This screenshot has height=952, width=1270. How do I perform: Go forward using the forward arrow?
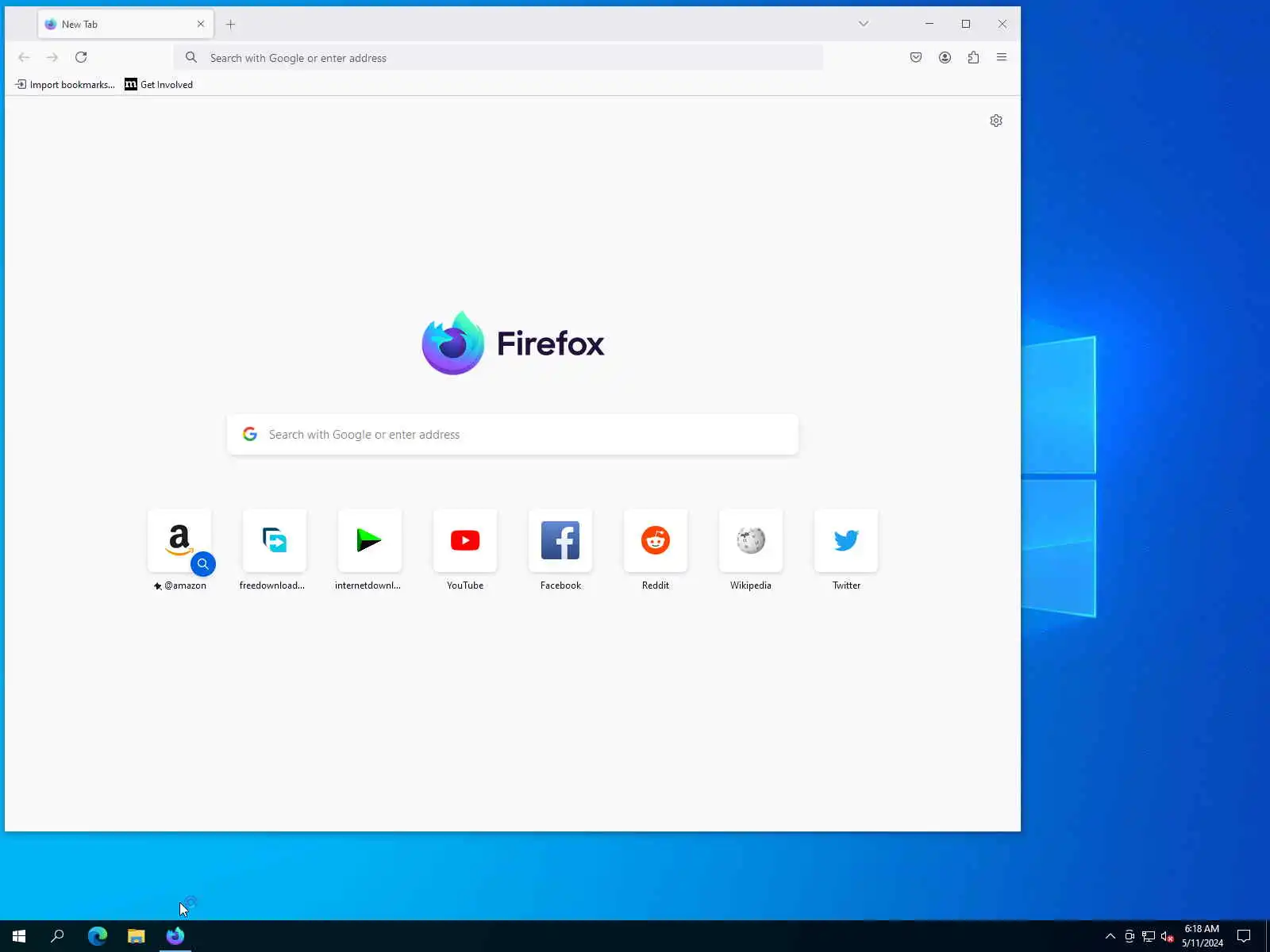[x=52, y=57]
